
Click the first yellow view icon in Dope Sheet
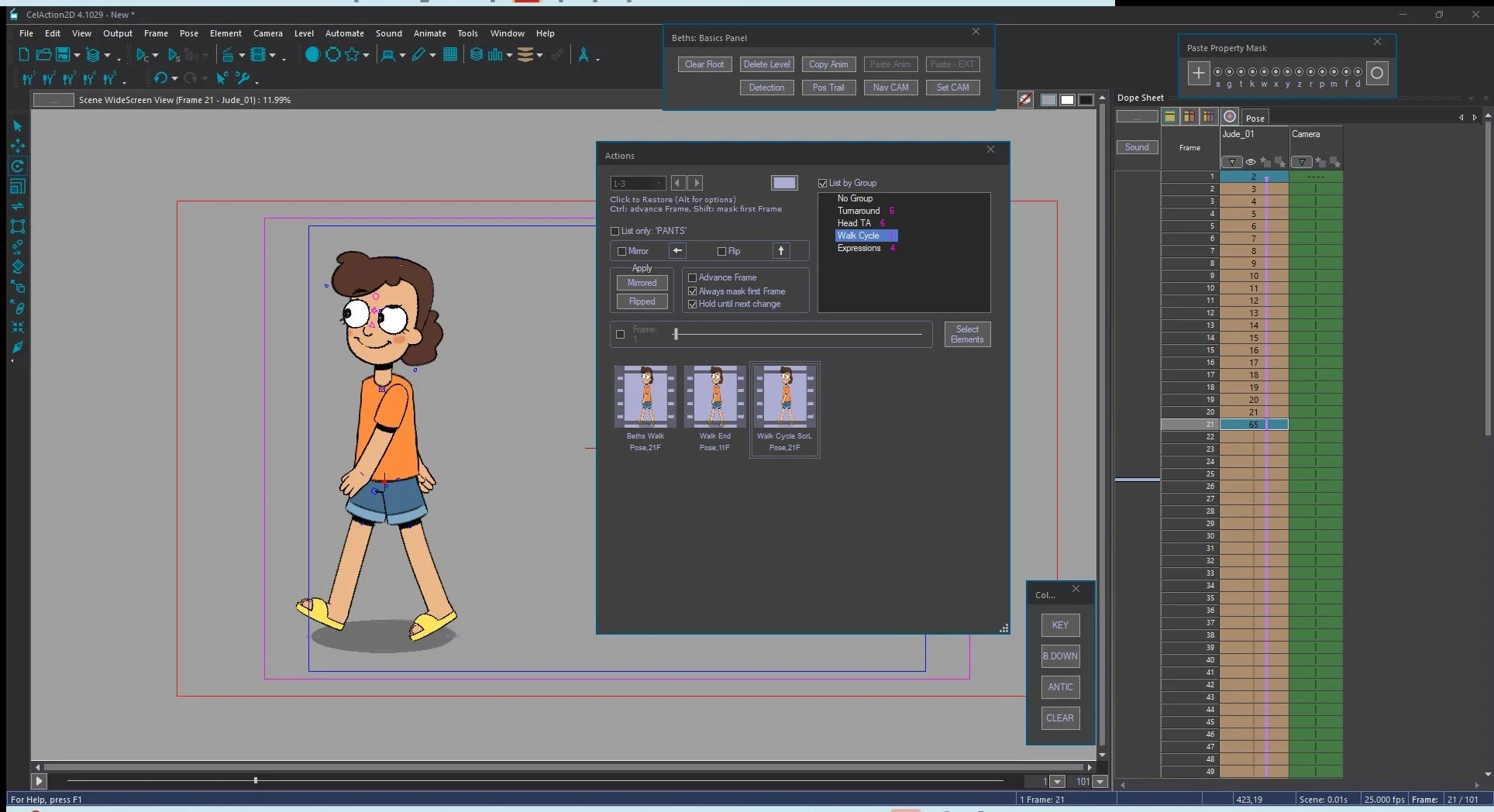point(1170,116)
